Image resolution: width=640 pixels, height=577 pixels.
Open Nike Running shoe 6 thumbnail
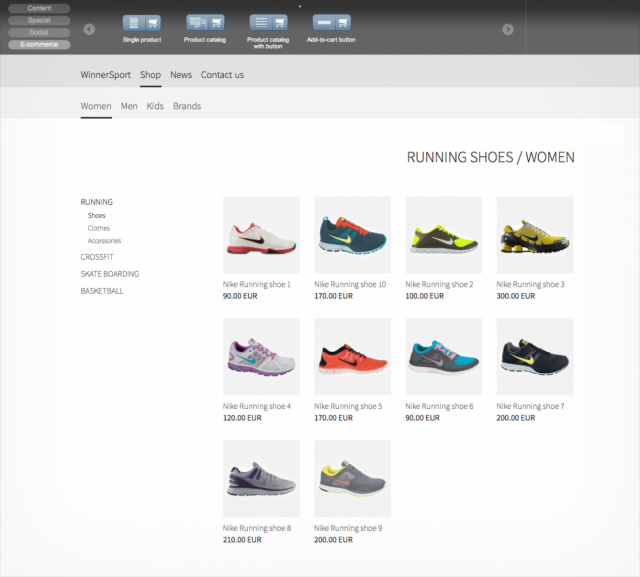point(444,357)
